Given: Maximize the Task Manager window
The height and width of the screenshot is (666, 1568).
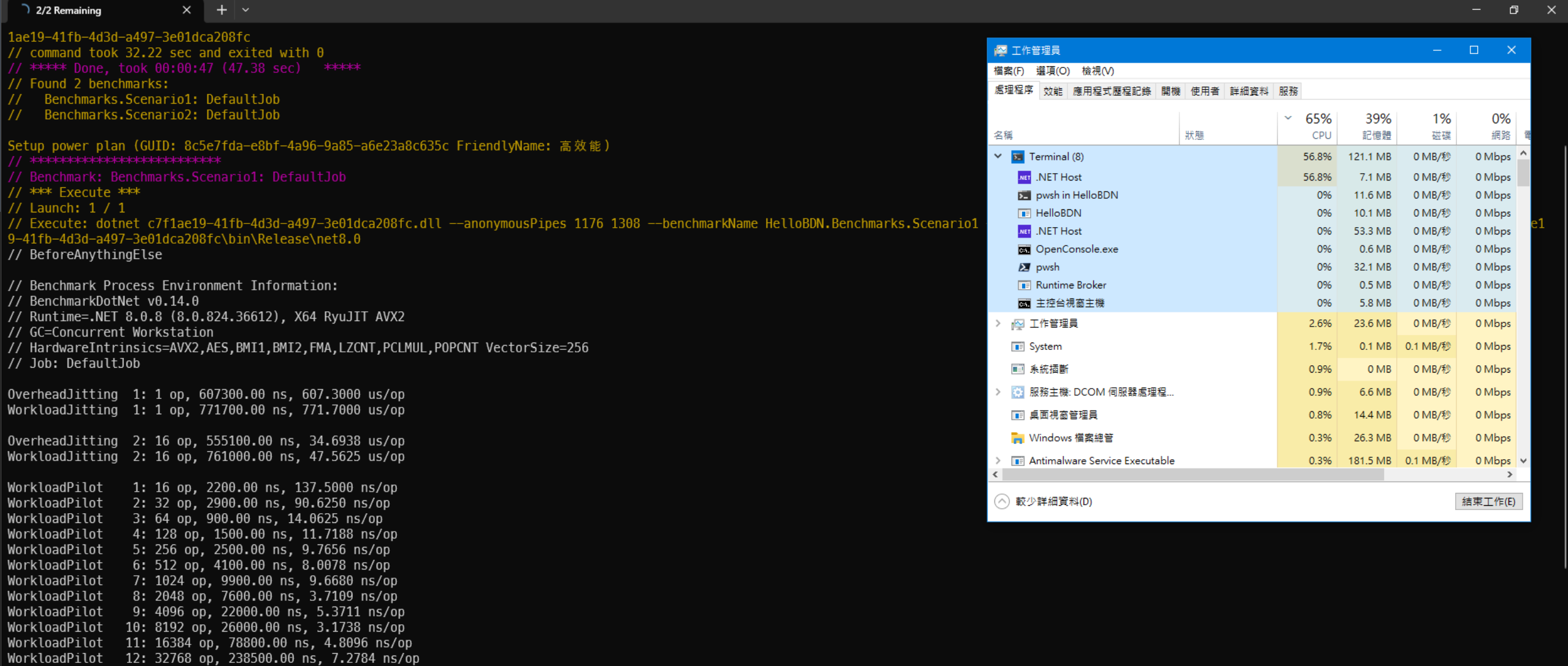Looking at the screenshot, I should pos(1474,50).
